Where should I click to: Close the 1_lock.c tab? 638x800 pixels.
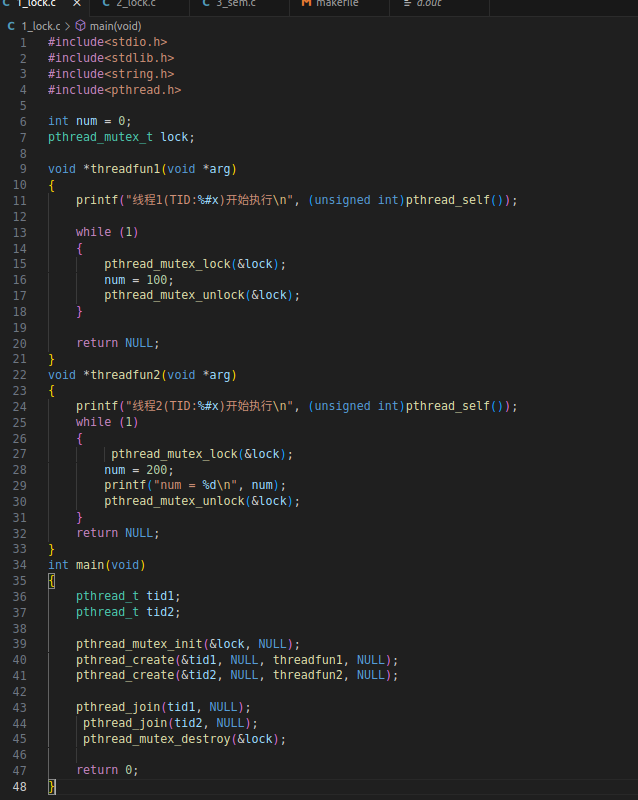click(77, 4)
